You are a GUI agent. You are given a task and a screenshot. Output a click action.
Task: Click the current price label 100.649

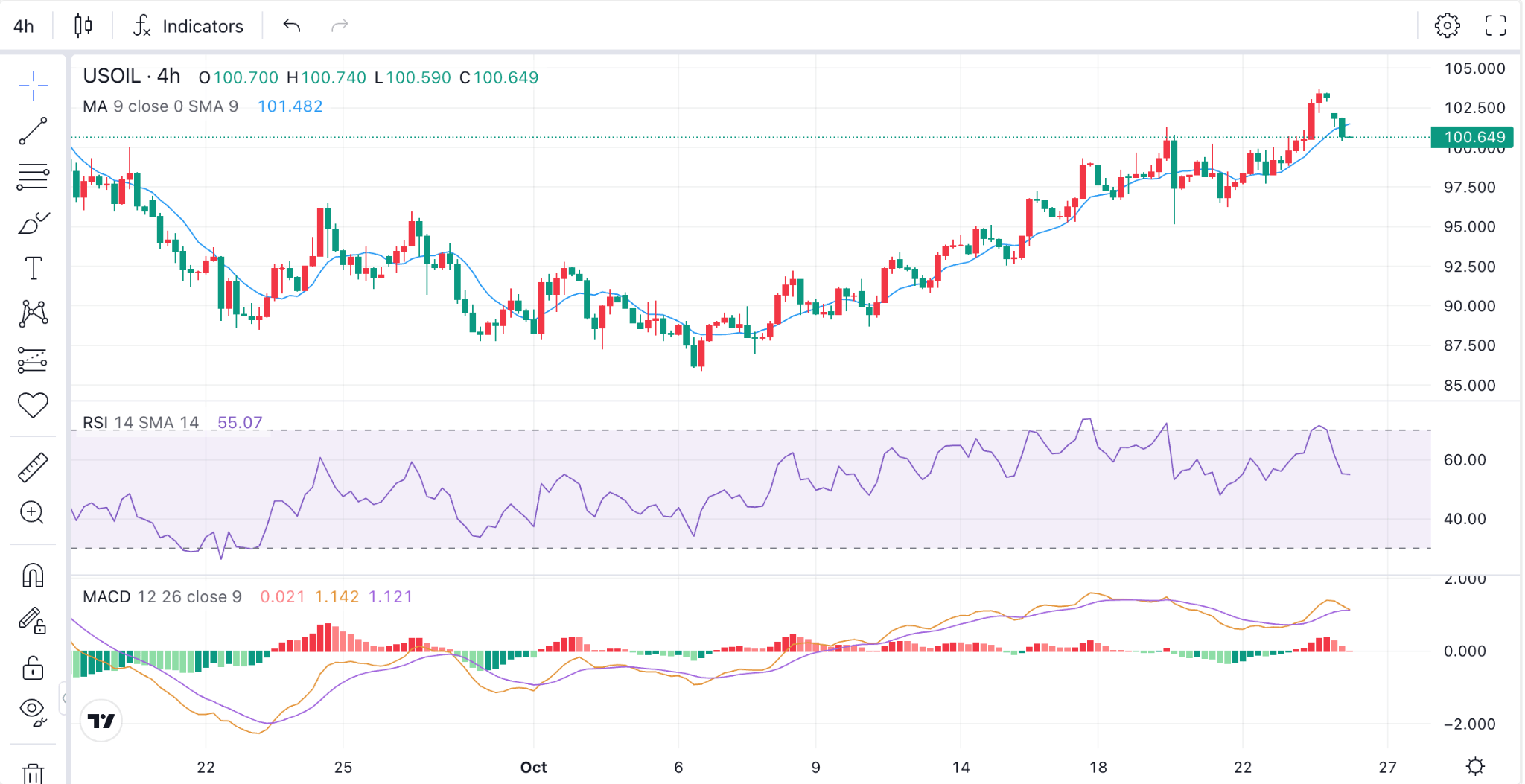(1473, 137)
